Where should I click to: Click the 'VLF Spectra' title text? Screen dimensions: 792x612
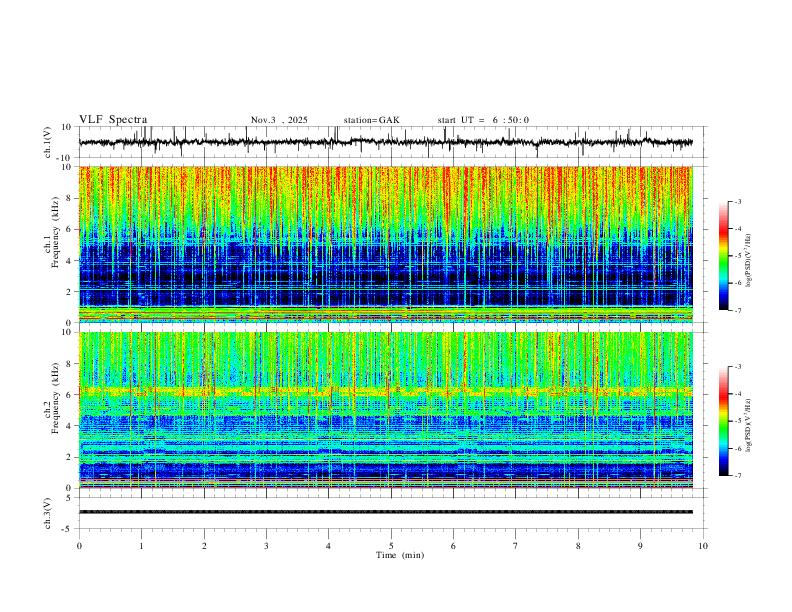113,120
